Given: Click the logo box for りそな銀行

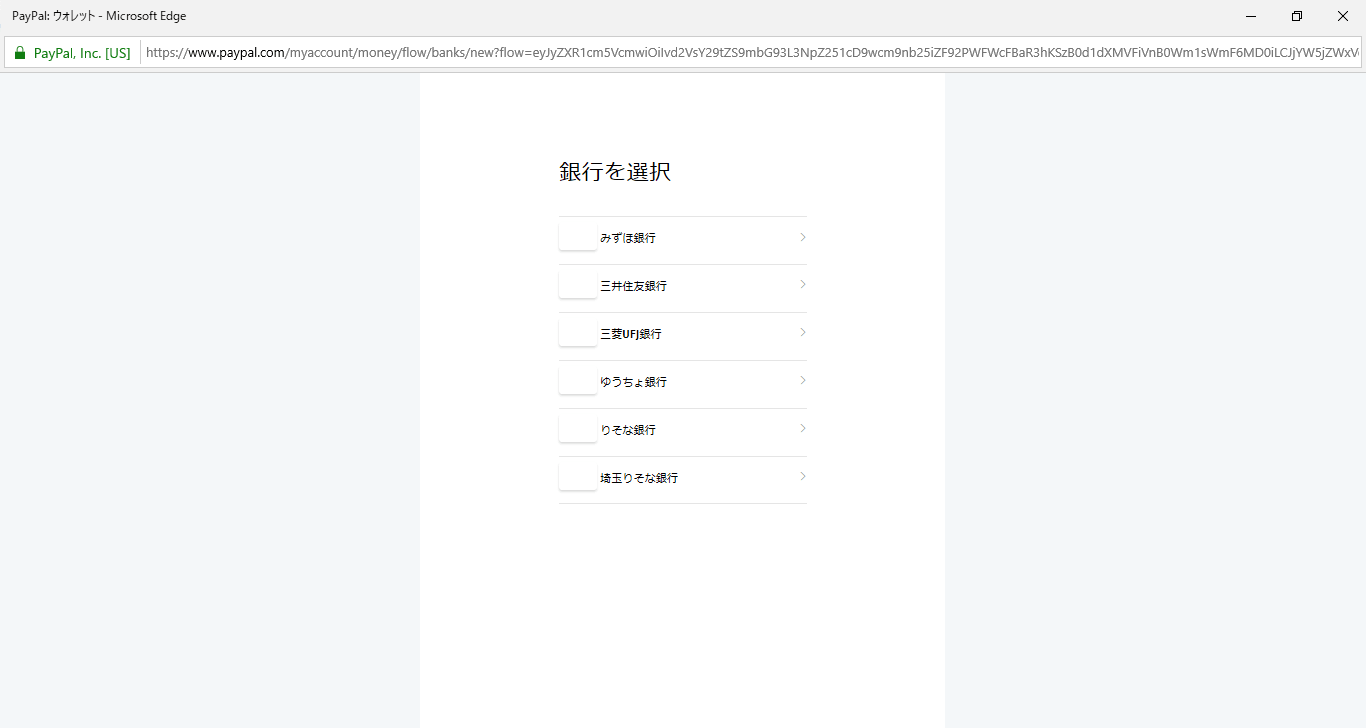Looking at the screenshot, I should [x=578, y=430].
